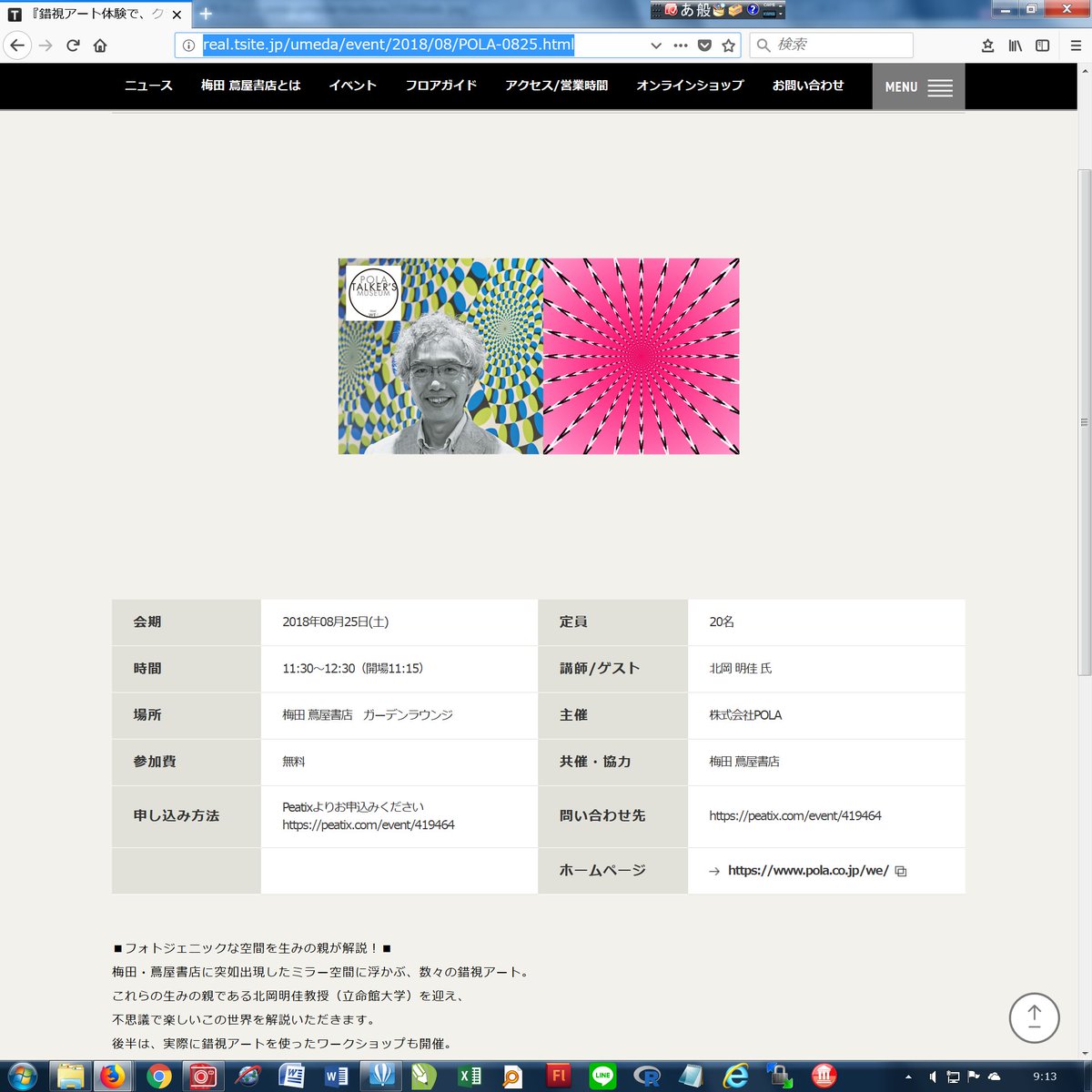Open the URL history dropdown arrow

tap(655, 45)
